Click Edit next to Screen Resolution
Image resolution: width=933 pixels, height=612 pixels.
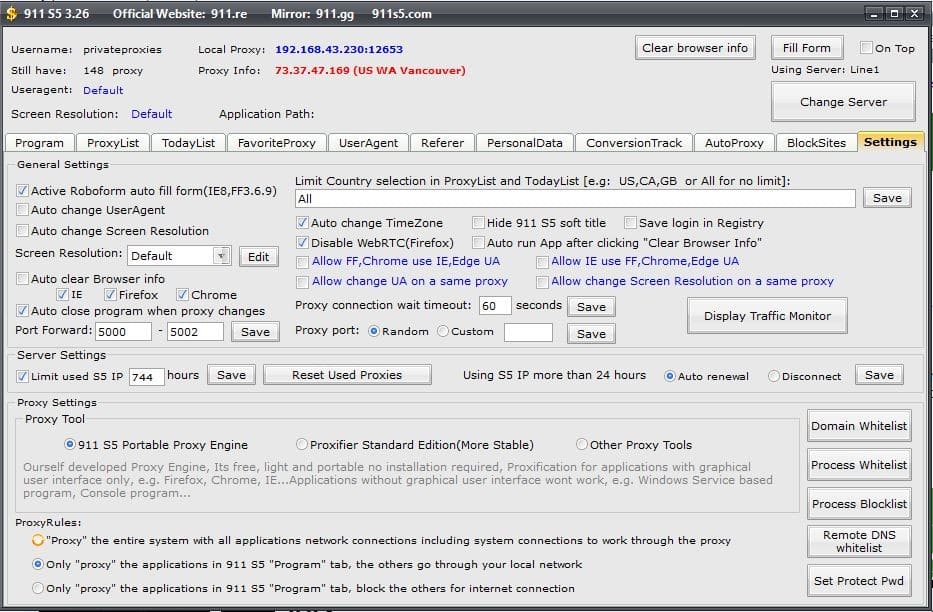click(x=258, y=256)
